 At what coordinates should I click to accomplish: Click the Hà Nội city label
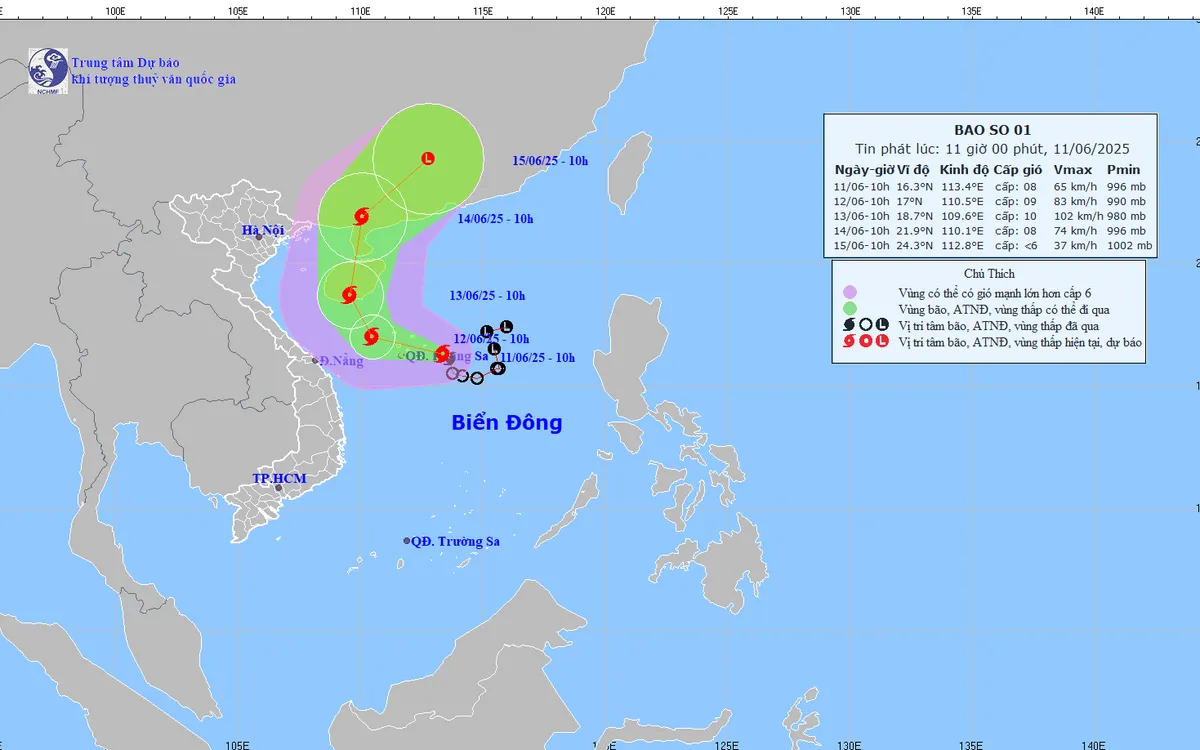[x=263, y=231]
